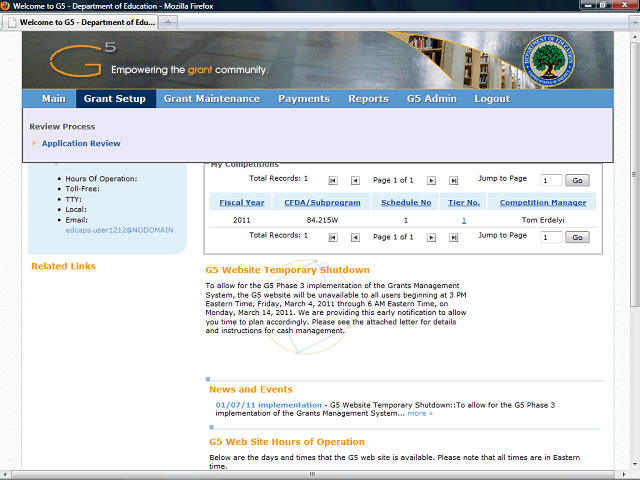Go to previous page in bottom pager

pyautogui.click(x=355, y=238)
